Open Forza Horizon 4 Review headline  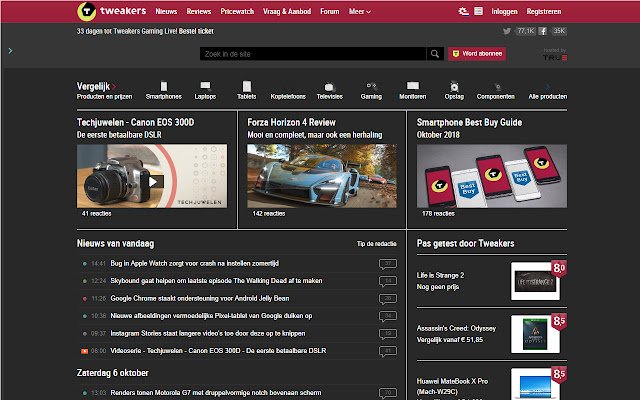click(291, 122)
